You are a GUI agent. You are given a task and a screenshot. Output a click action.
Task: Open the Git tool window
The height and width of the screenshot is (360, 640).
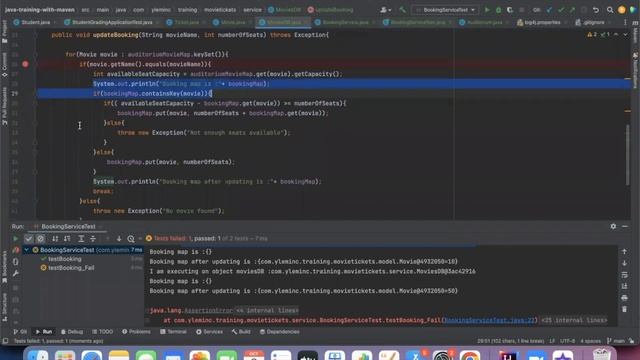[x=20, y=332]
